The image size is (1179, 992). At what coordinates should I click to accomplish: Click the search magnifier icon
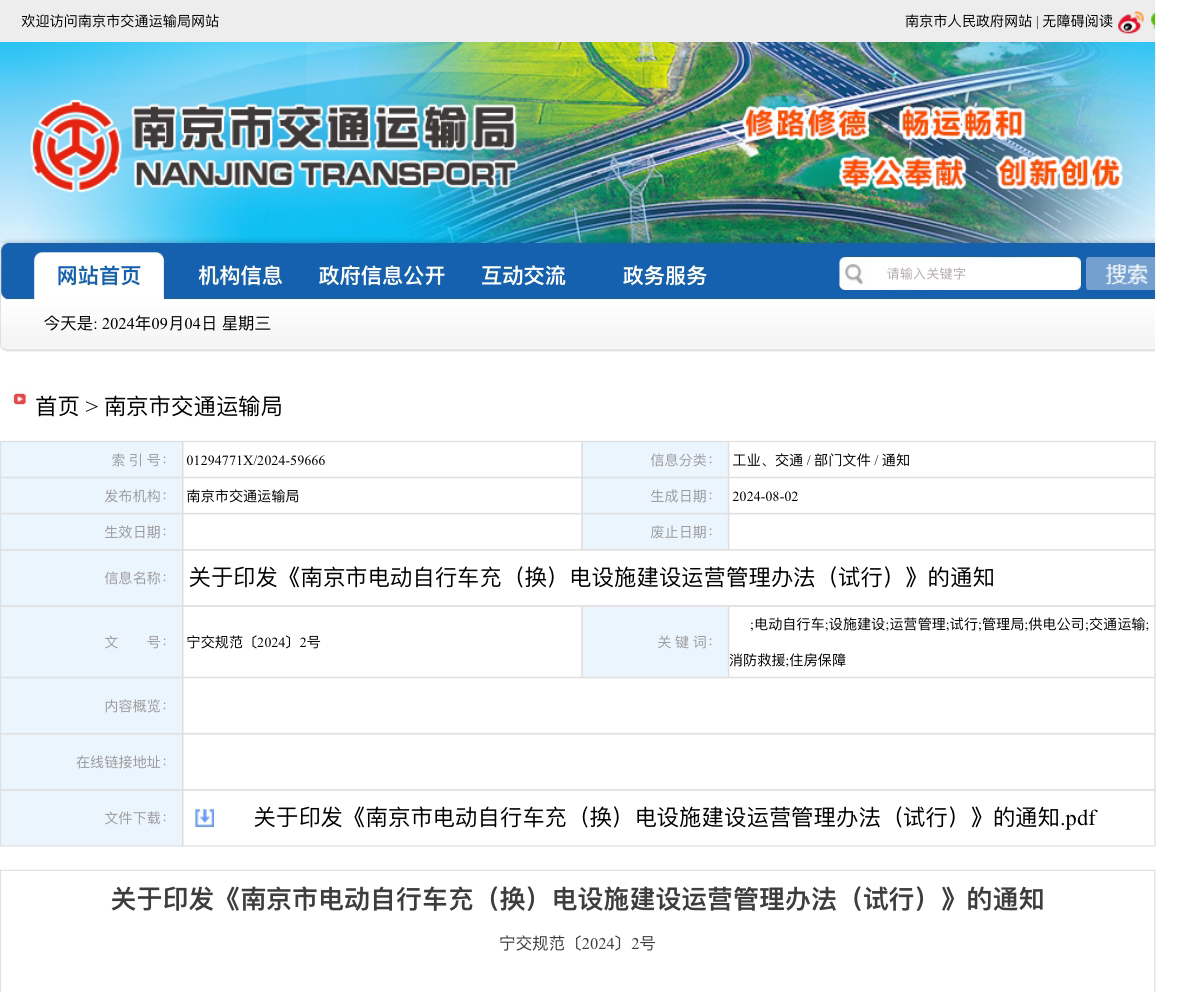[x=854, y=274]
